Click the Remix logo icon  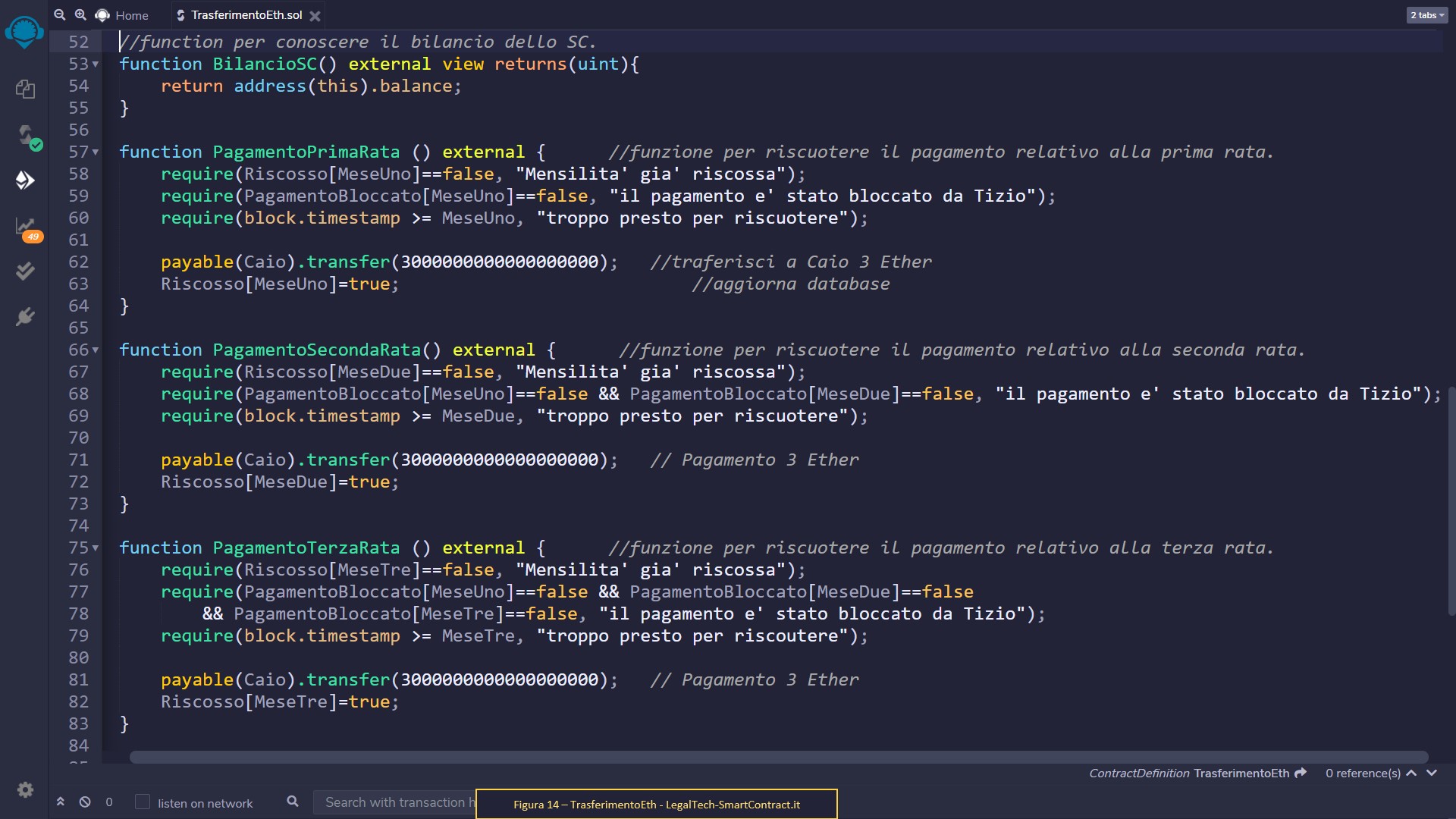click(24, 32)
